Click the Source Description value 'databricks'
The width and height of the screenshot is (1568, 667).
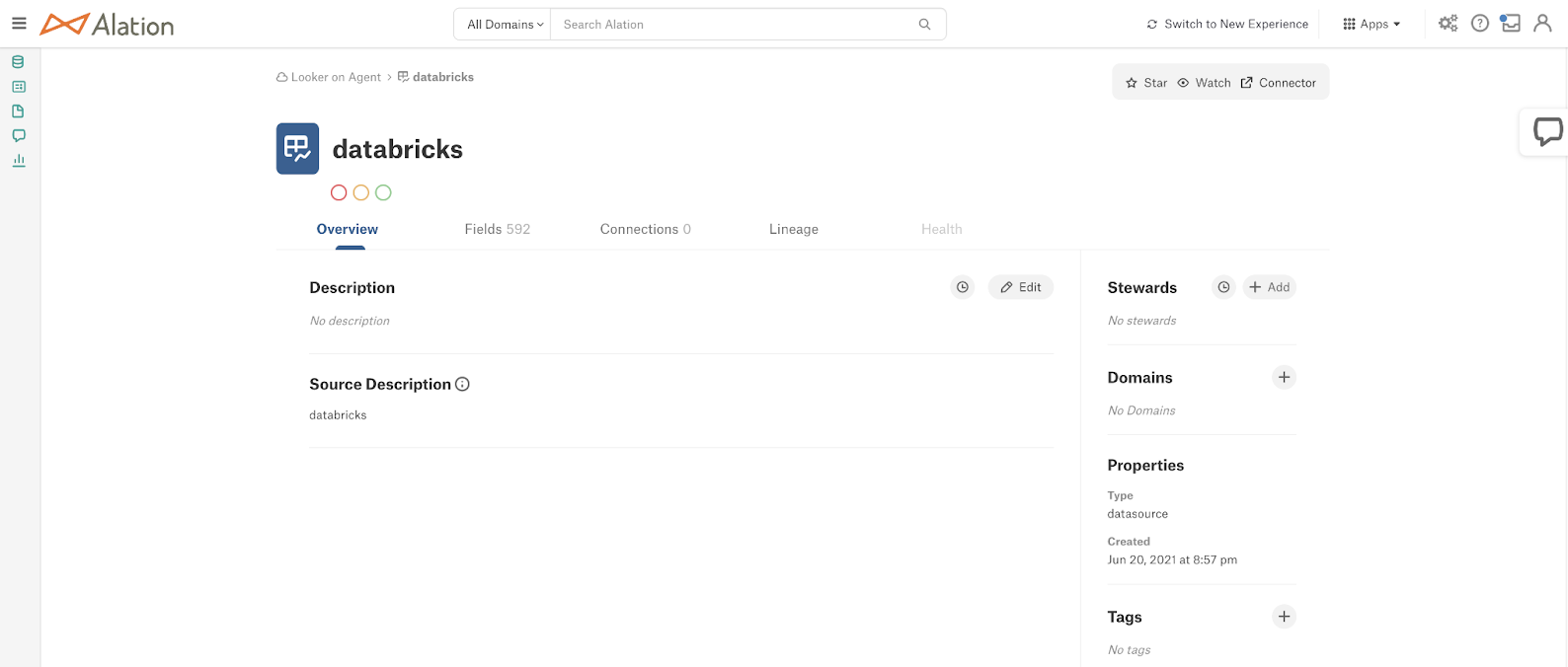[x=338, y=415]
